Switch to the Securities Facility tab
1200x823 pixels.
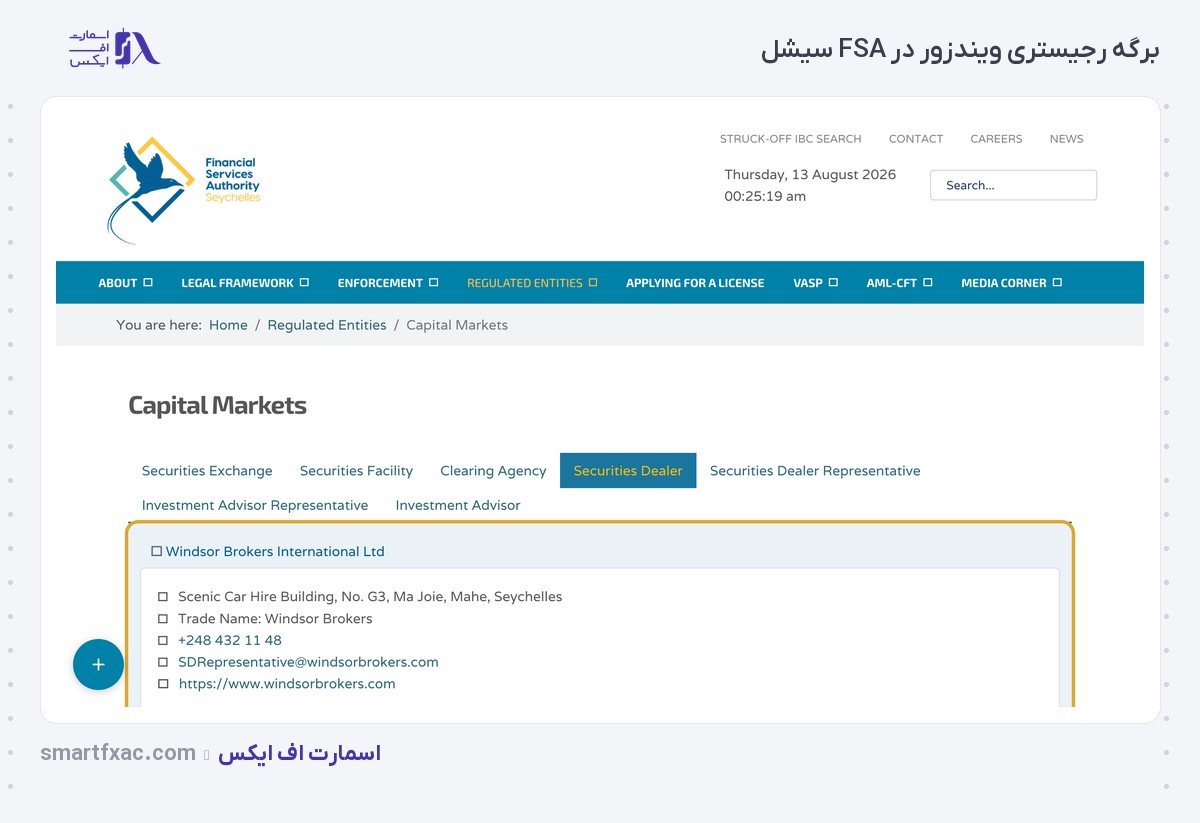pyautogui.click(x=356, y=471)
